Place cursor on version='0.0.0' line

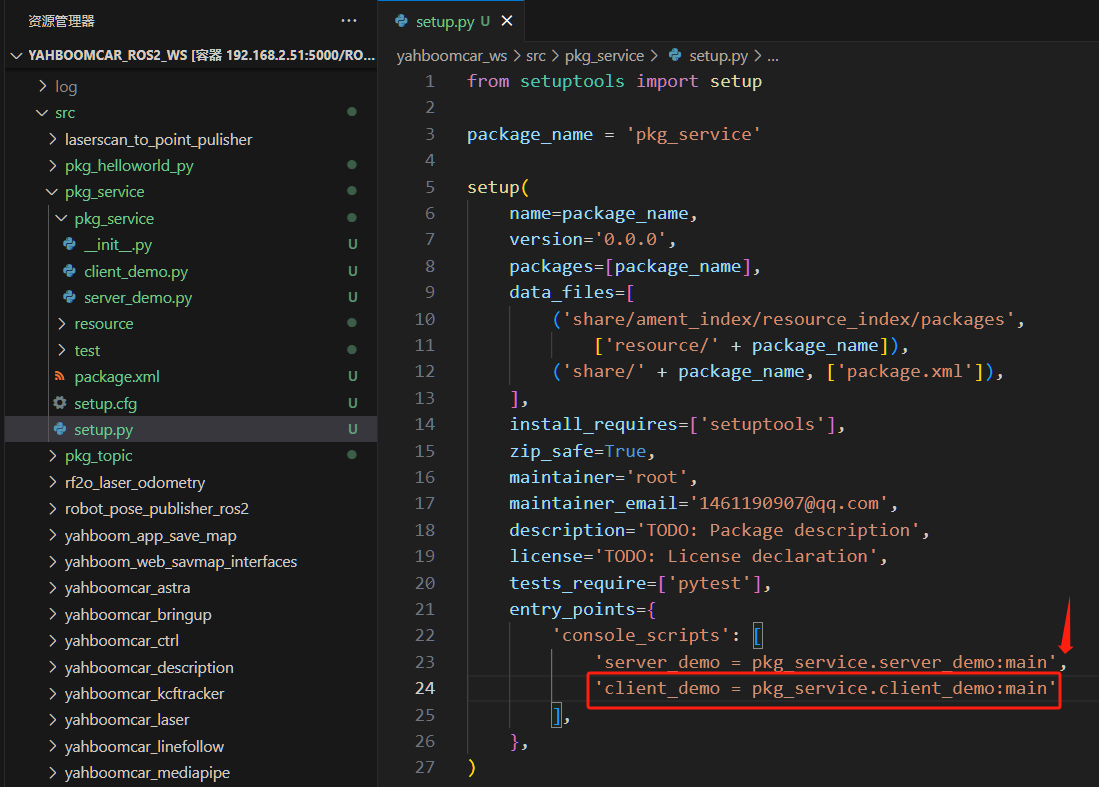(593, 240)
